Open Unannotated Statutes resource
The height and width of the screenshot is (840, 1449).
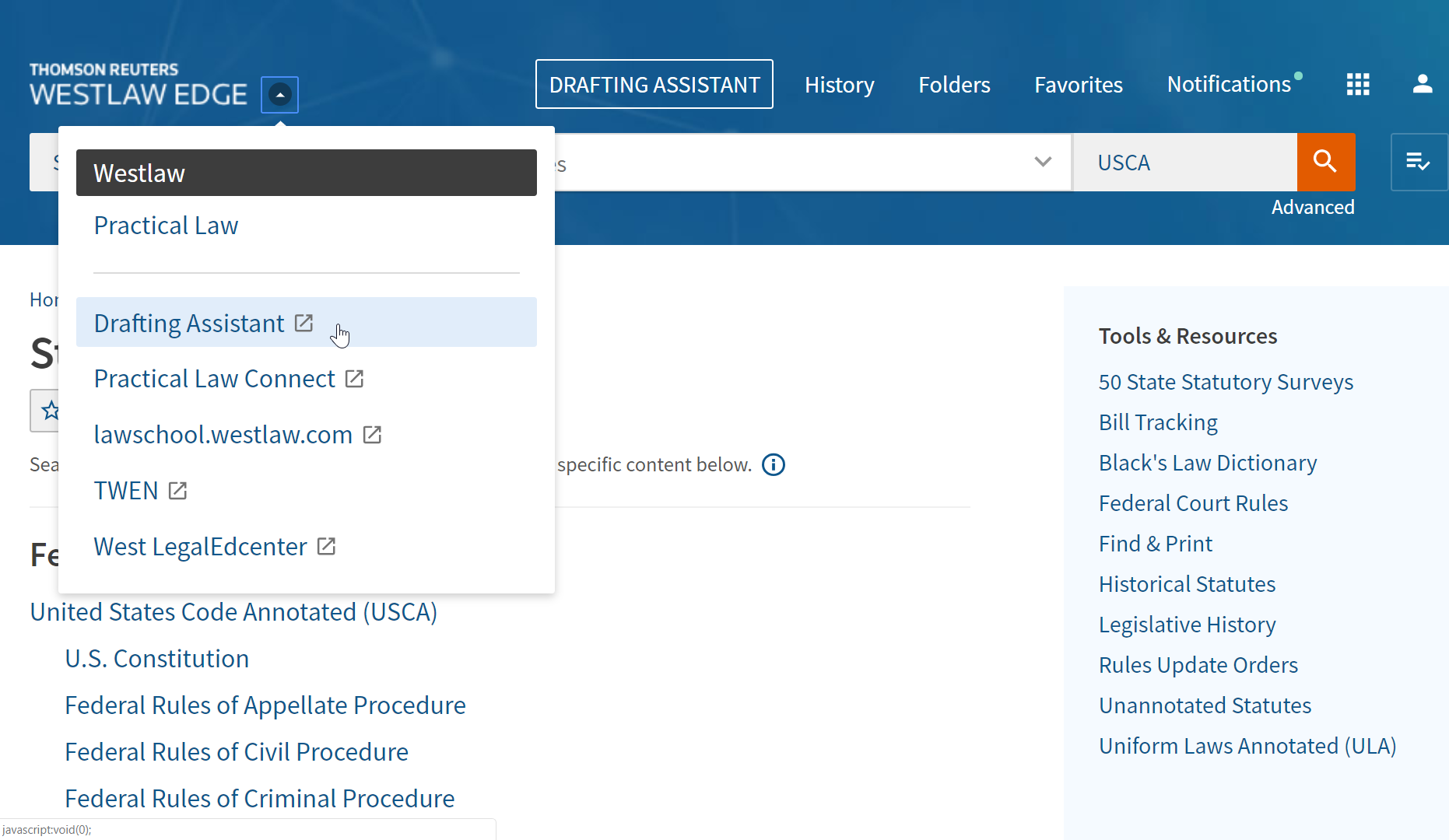1205,705
